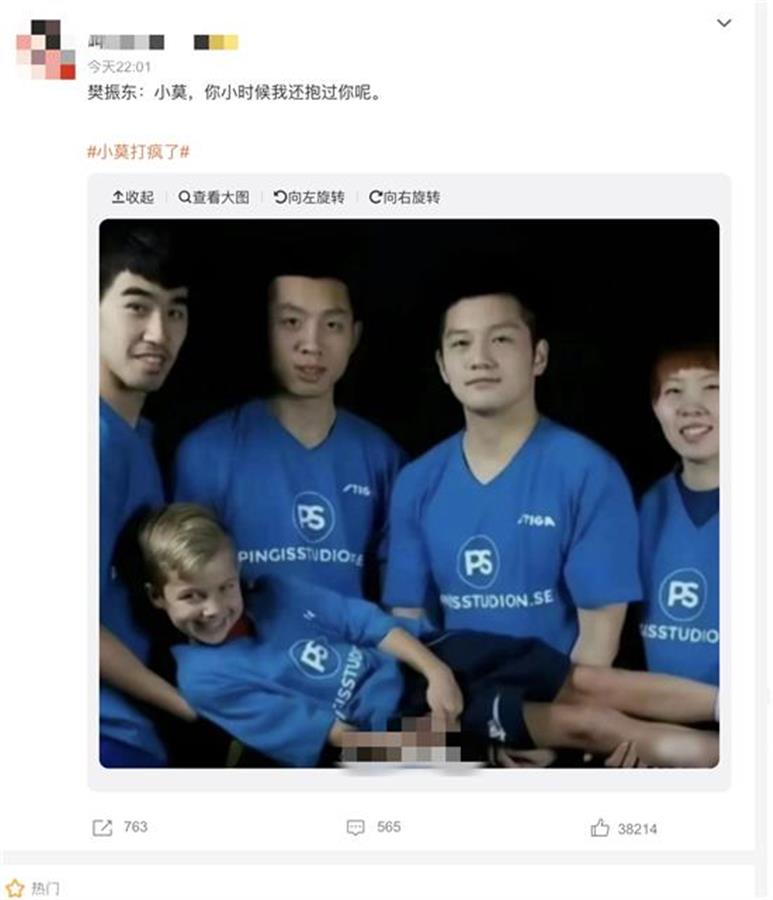The image size is (773, 900).
Task: View full-size image via 查看大图
Action: pos(214,197)
